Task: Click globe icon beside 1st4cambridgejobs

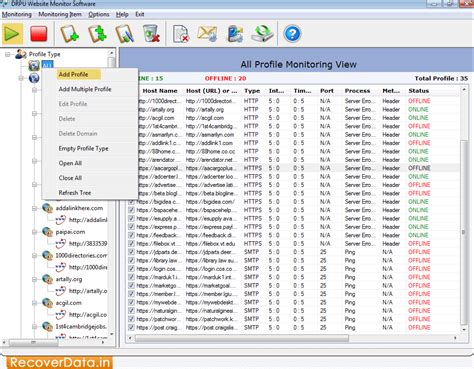Action: [x=48, y=327]
